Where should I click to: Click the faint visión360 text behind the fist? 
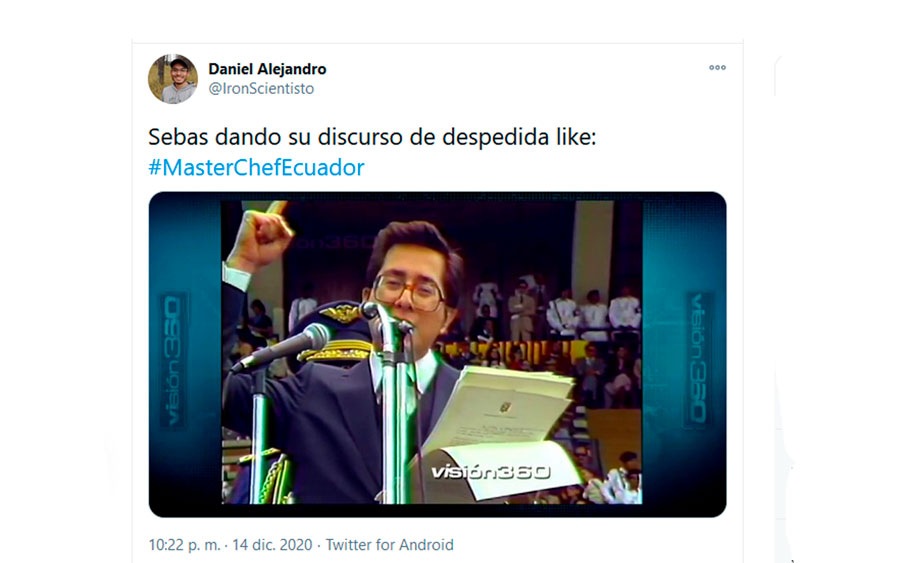[x=333, y=243]
